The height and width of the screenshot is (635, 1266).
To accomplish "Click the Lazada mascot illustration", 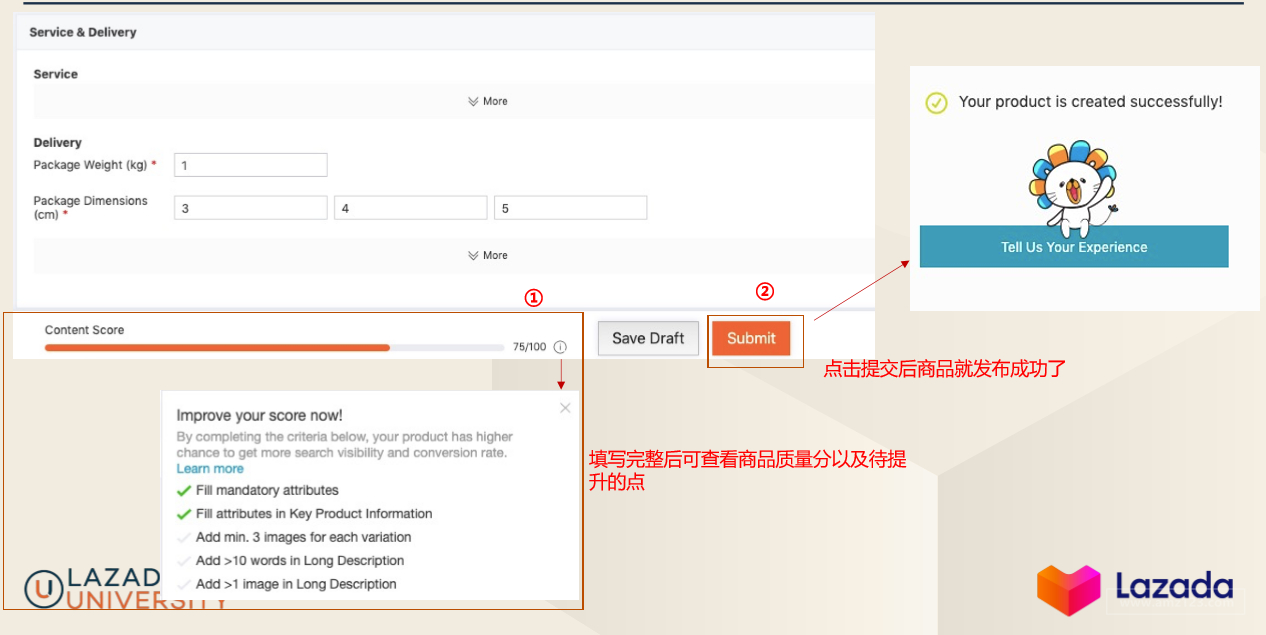I will tap(1073, 188).
